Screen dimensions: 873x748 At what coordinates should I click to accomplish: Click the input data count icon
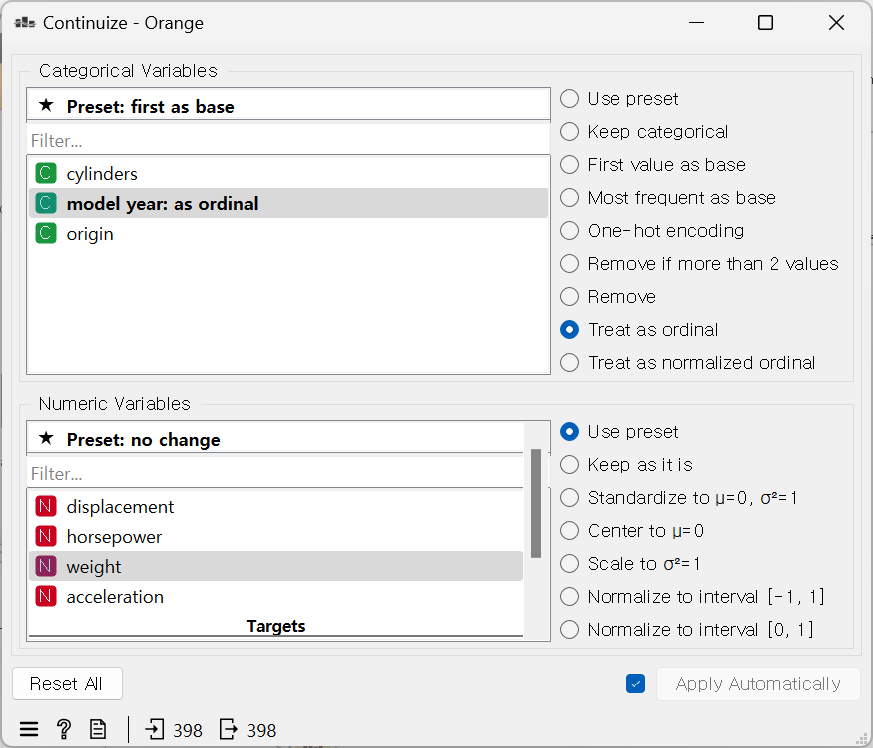pos(155,729)
